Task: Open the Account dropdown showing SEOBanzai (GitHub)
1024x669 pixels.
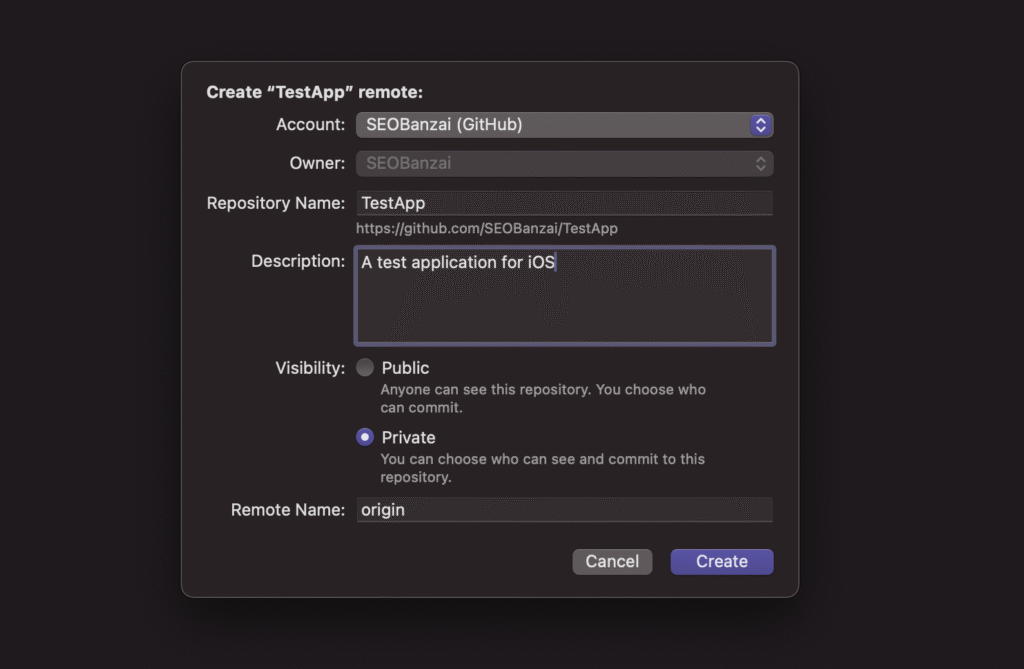Action: click(564, 125)
